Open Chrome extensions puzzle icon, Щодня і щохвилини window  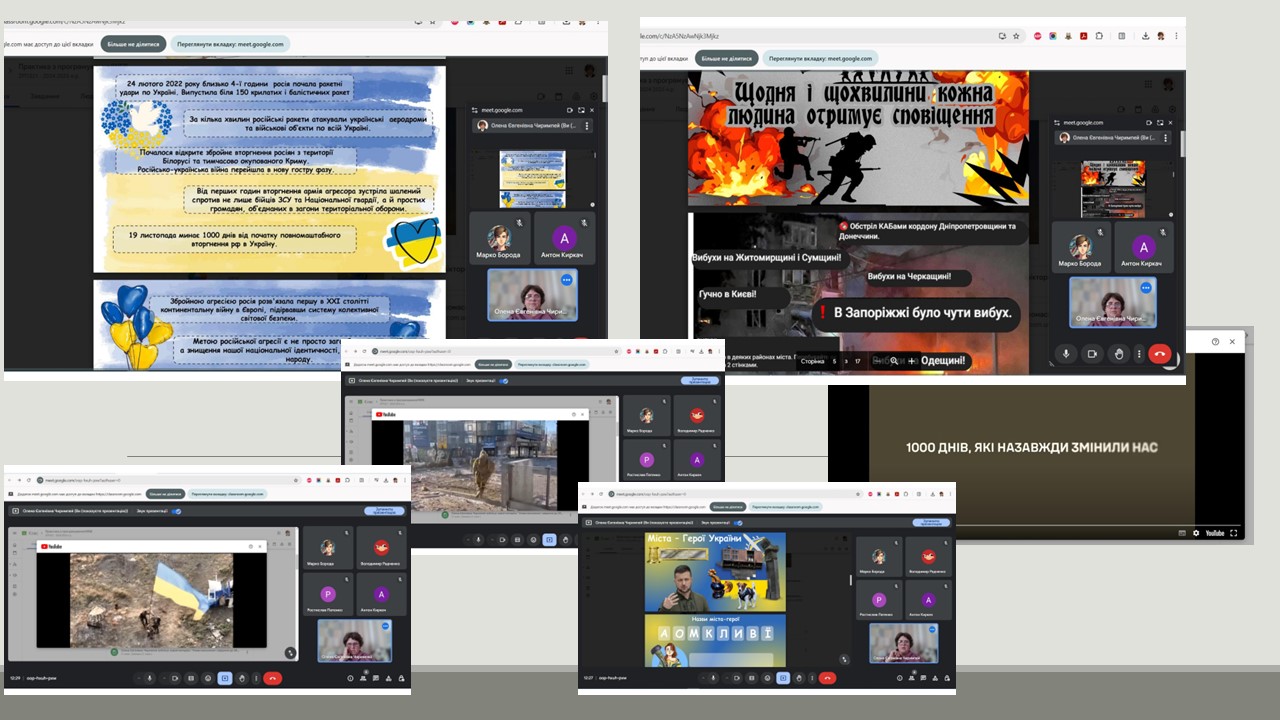(x=1099, y=36)
